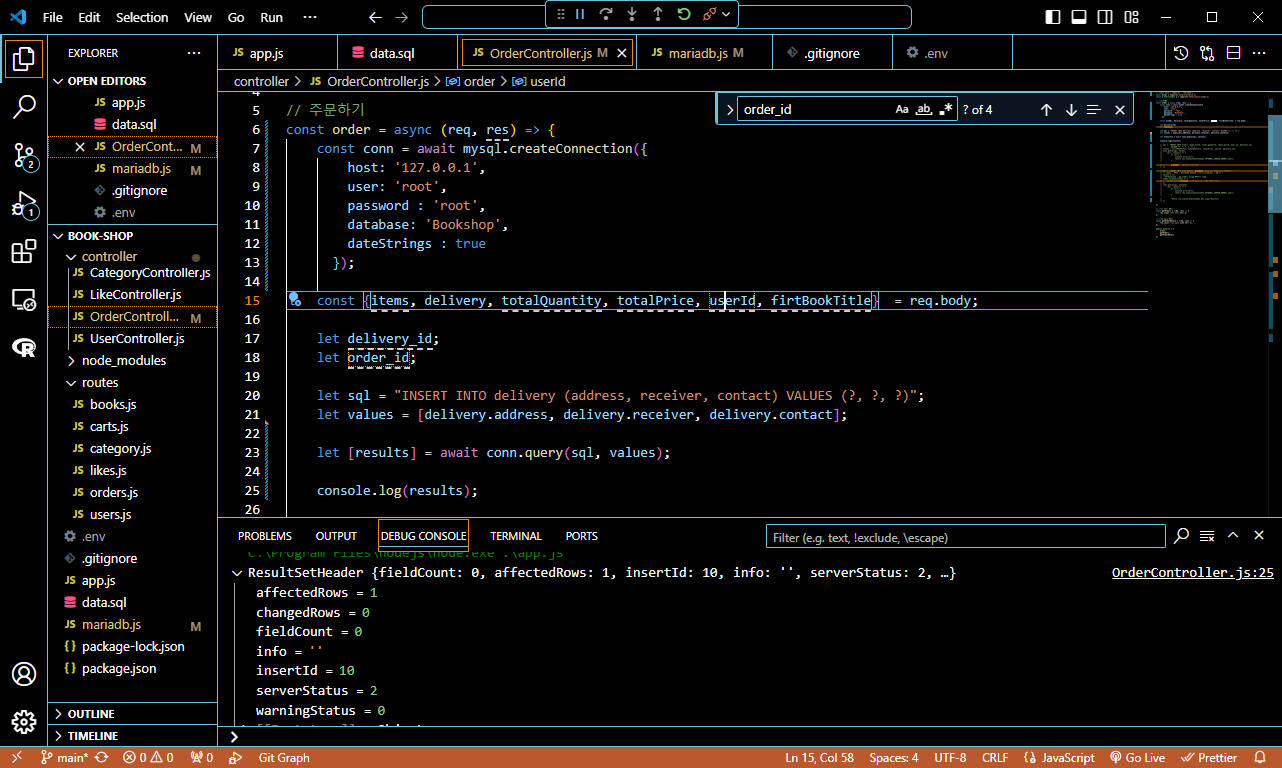
Task: Open Source Control view with 2 changes
Action: 24,155
